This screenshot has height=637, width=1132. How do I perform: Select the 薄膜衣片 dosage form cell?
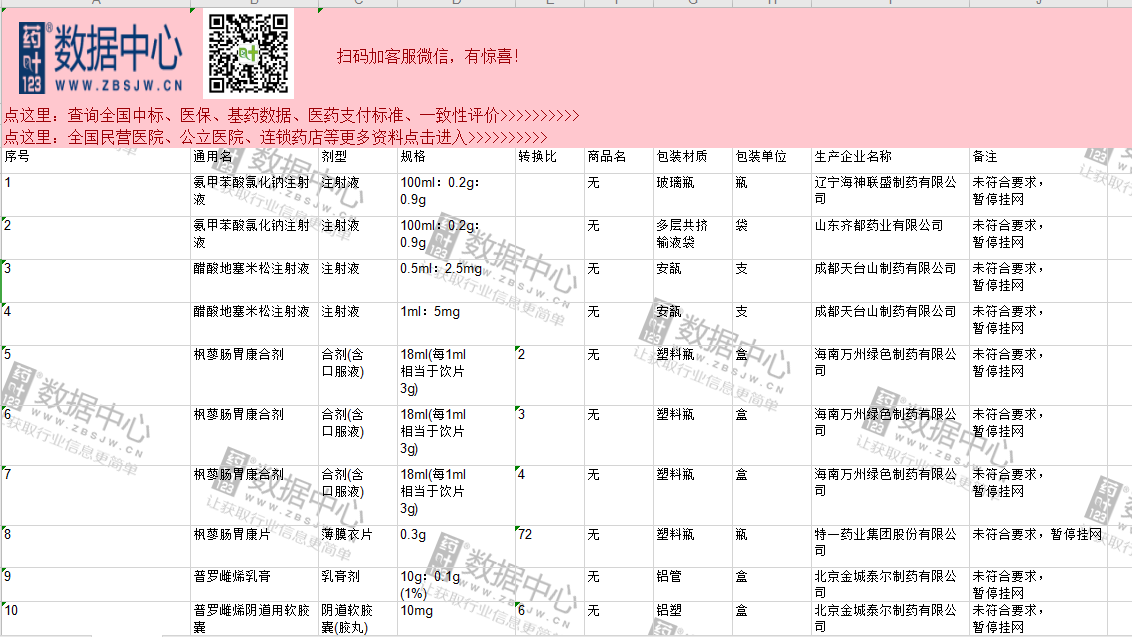pos(358,547)
